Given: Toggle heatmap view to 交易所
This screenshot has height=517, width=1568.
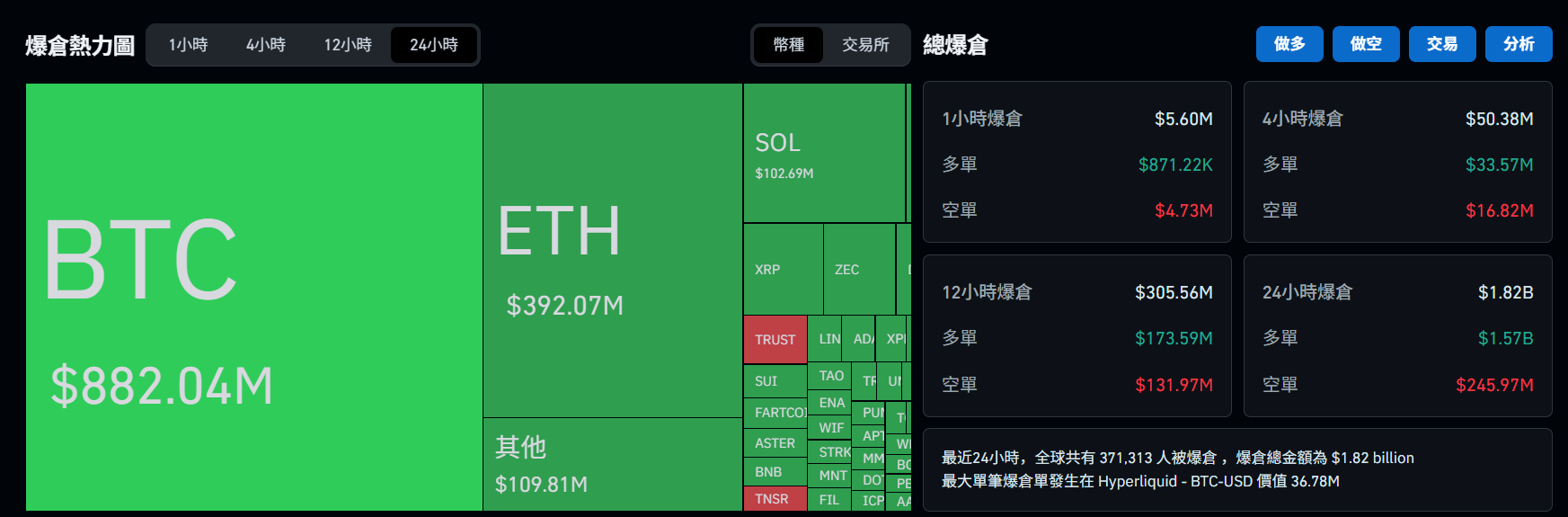Looking at the screenshot, I should 864,45.
